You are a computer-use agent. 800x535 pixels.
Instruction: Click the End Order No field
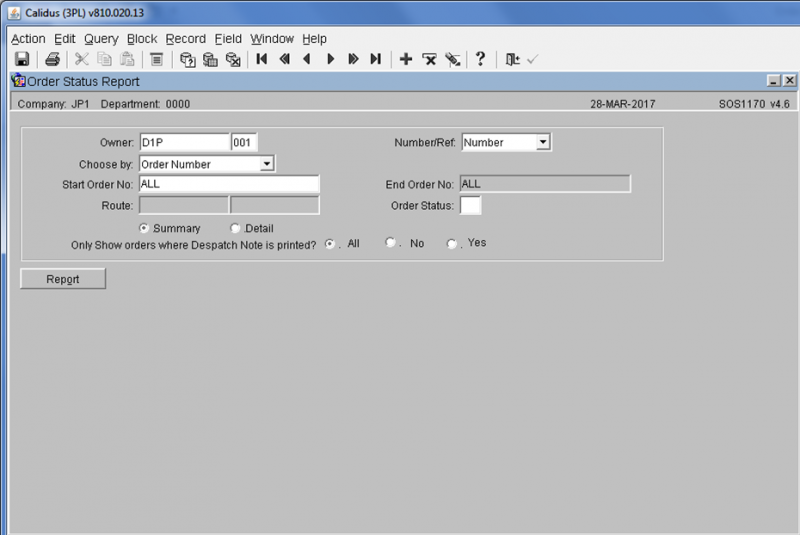coord(545,184)
